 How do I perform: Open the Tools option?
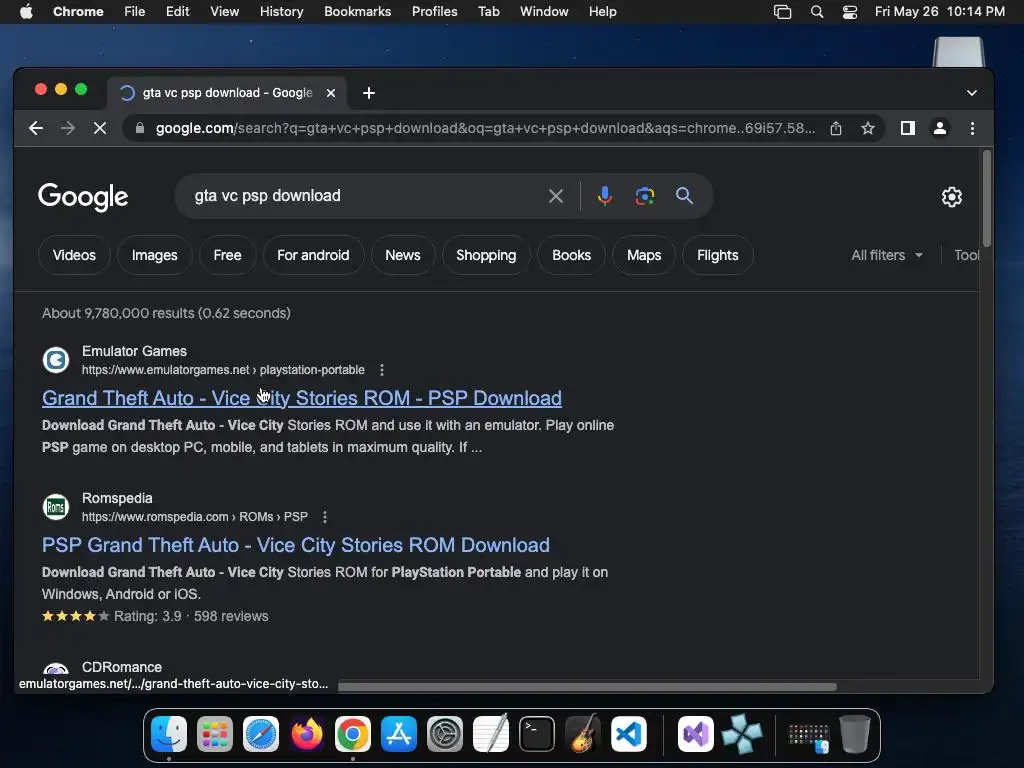[x=967, y=255]
